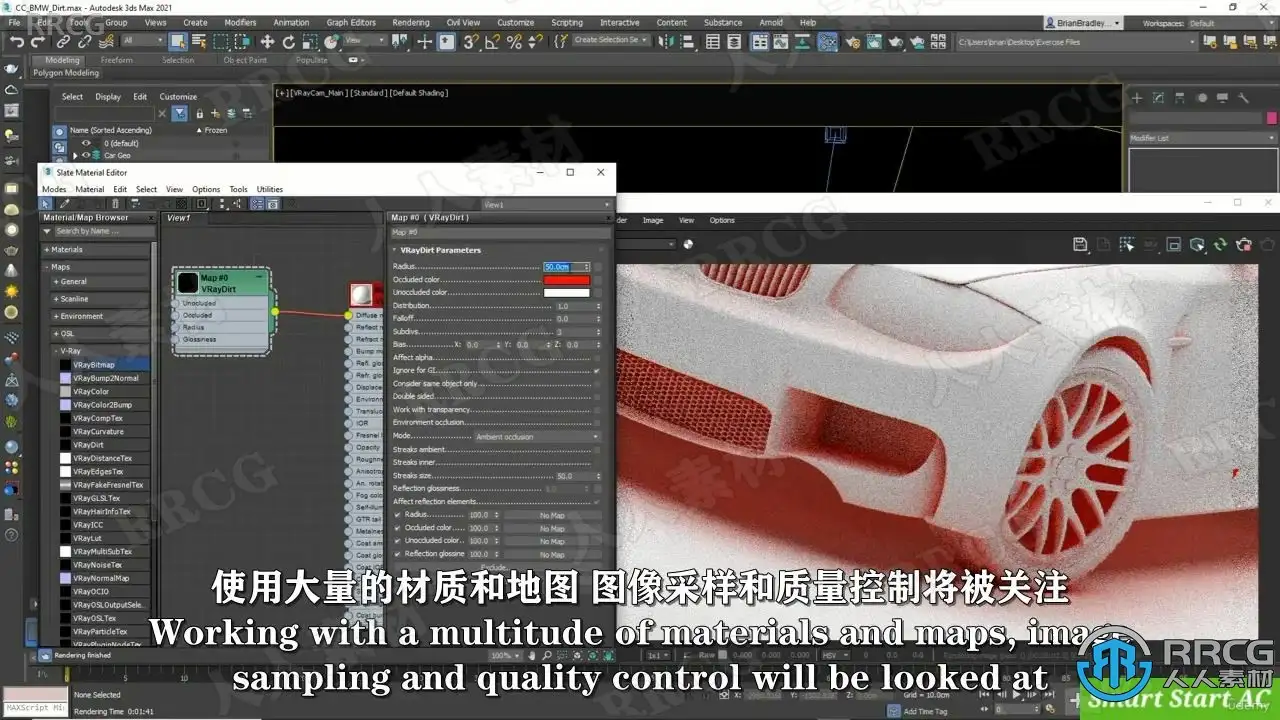The image size is (1280, 720).
Task: Switch to the Freeform ribbon tab
Action: tap(116, 60)
